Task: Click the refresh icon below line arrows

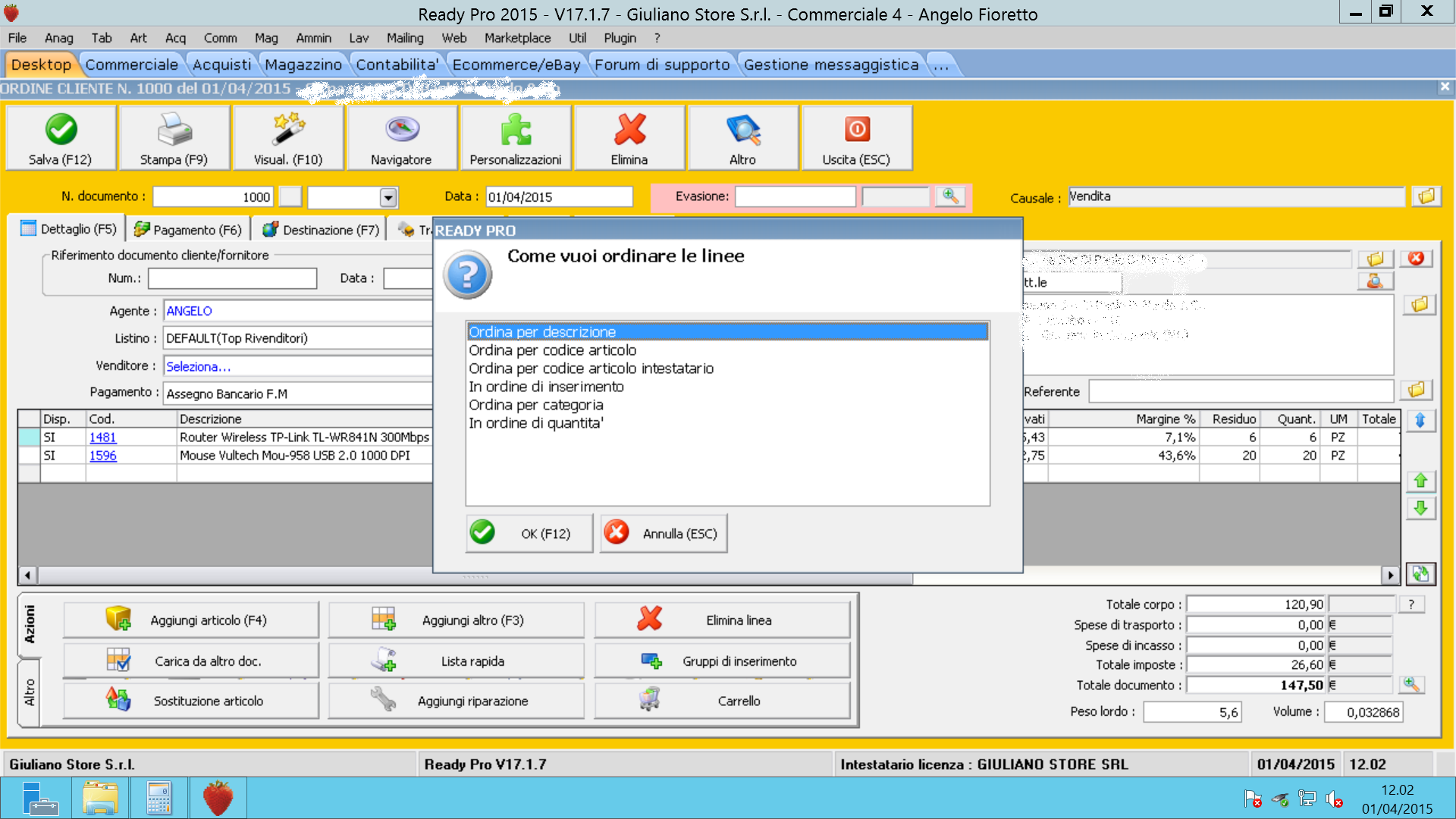Action: coord(1420,574)
